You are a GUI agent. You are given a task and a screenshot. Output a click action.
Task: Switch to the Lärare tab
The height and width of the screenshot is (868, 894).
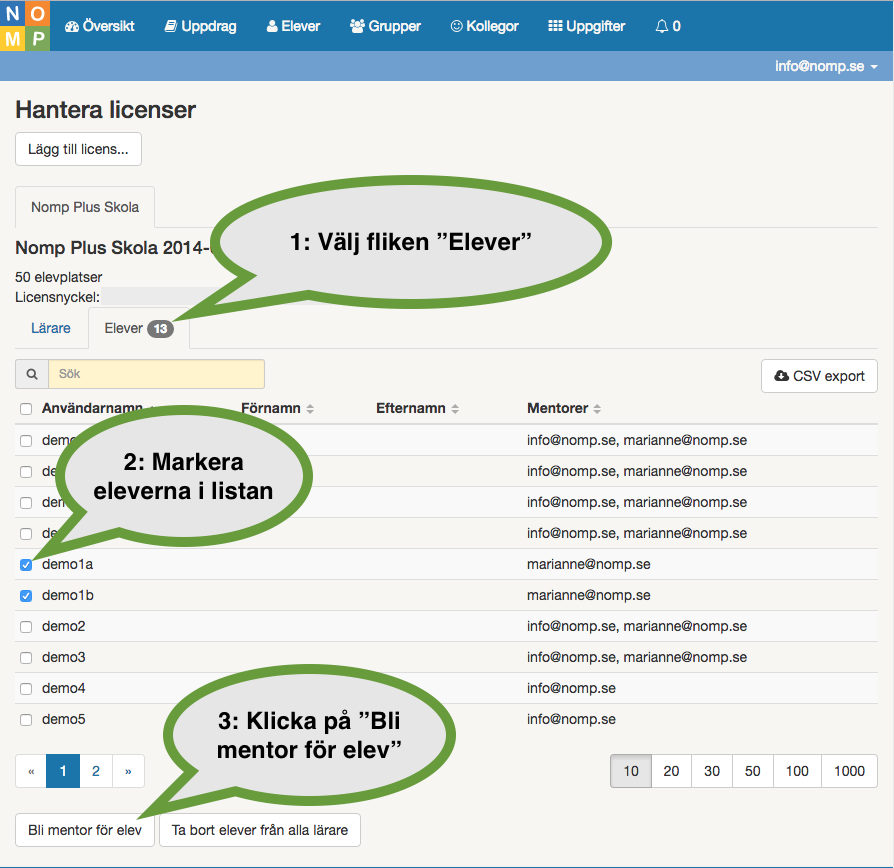pos(51,328)
